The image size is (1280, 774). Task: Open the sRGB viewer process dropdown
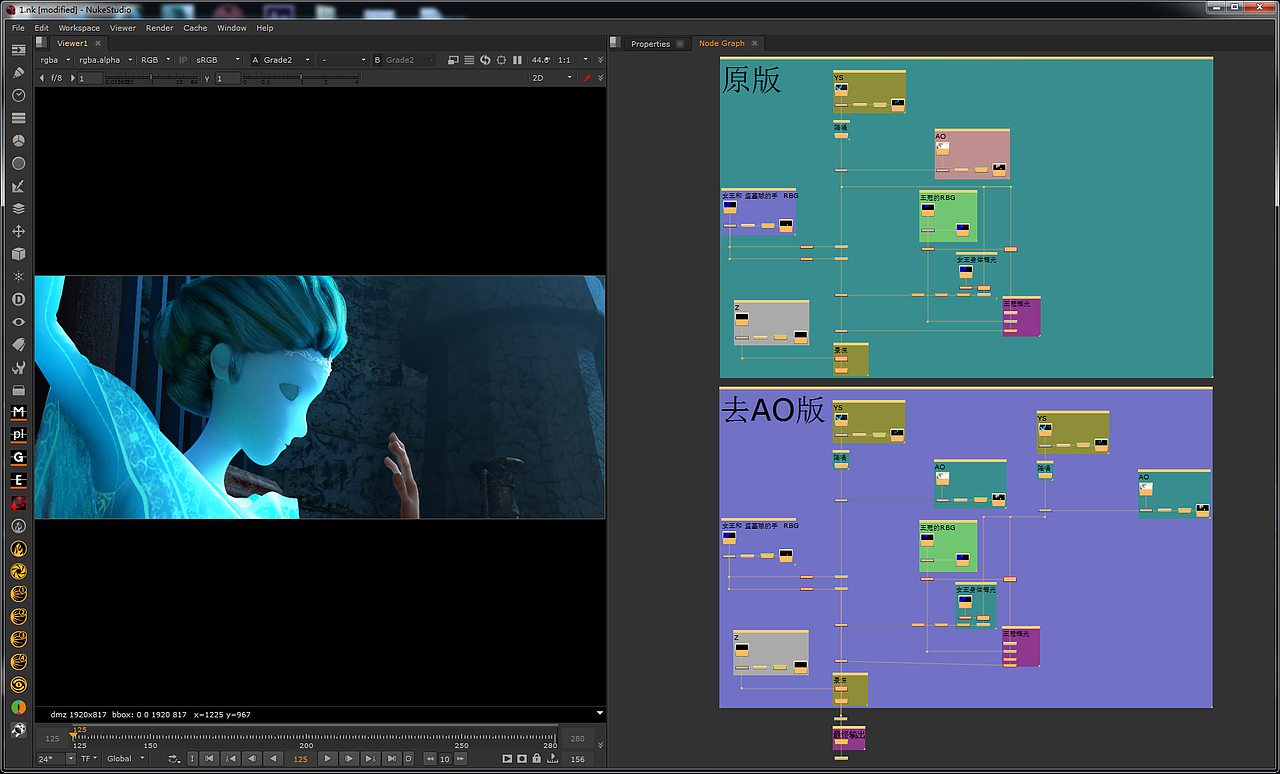pyautogui.click(x=217, y=60)
